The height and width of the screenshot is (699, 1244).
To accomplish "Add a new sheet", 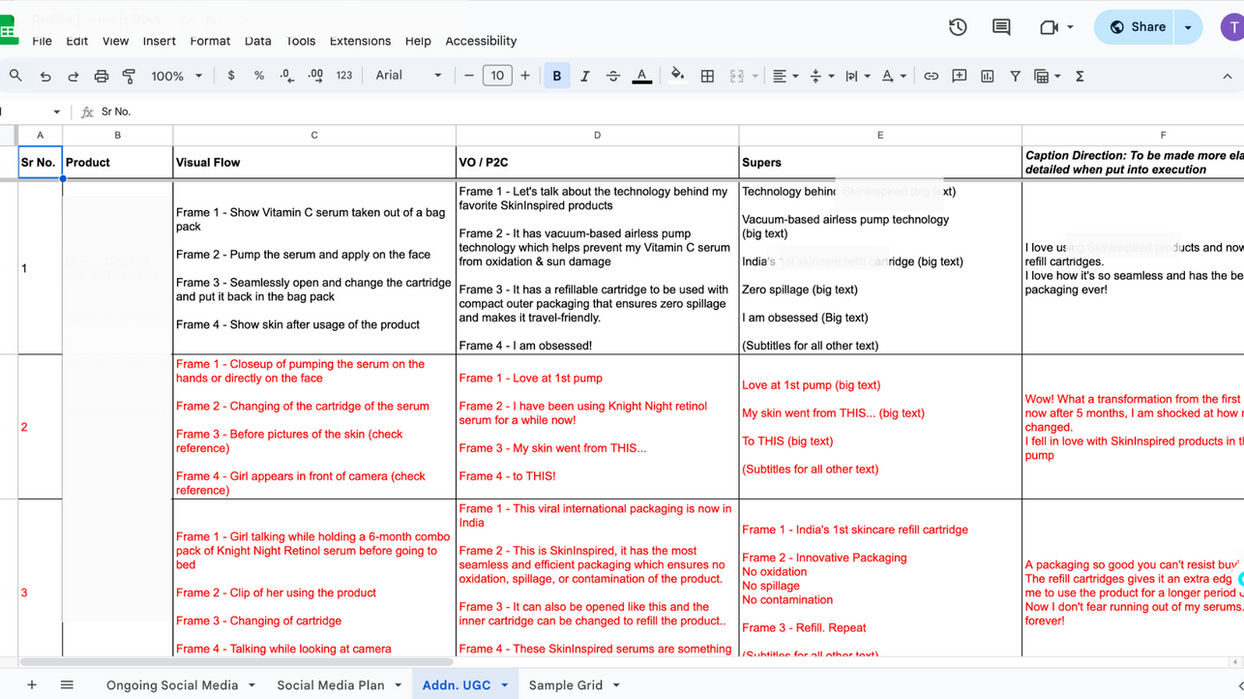I will (31, 685).
